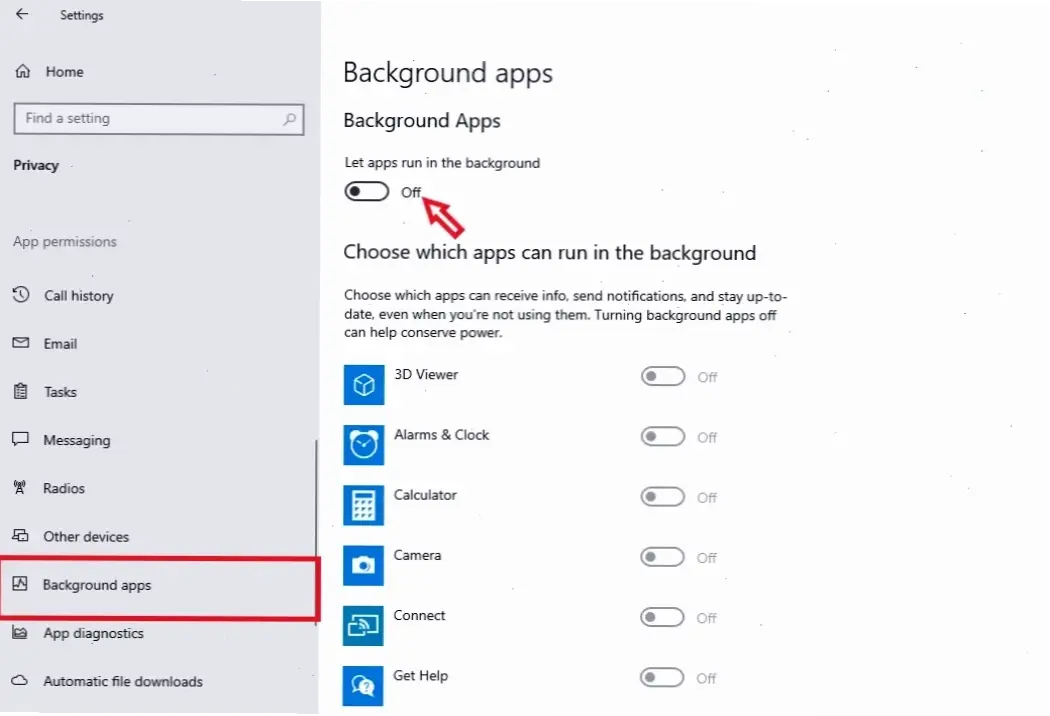Turn on Camera background switch
The width and height of the screenshot is (1050, 716).
pos(662,557)
